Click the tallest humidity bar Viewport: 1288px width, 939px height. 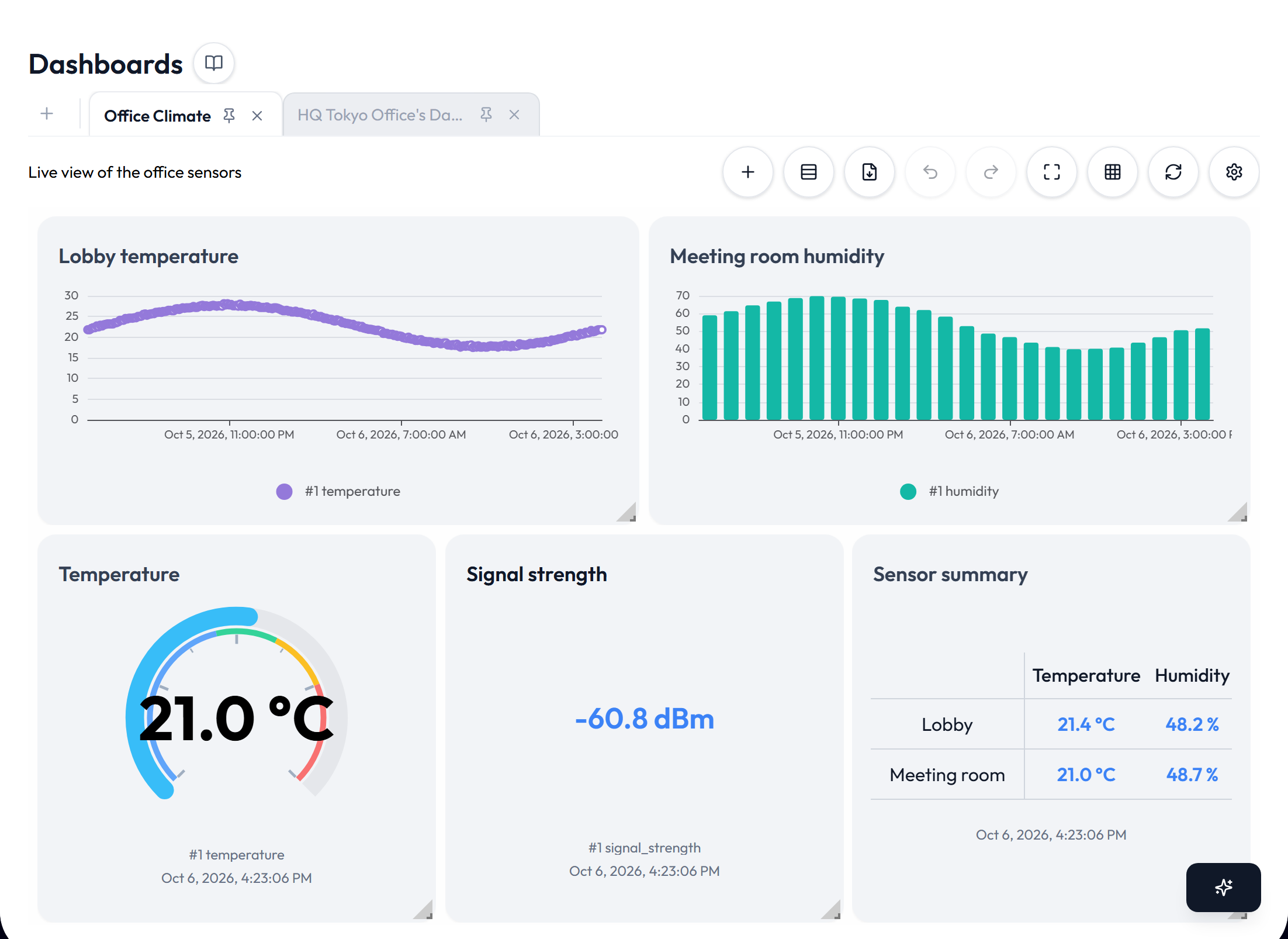817,358
